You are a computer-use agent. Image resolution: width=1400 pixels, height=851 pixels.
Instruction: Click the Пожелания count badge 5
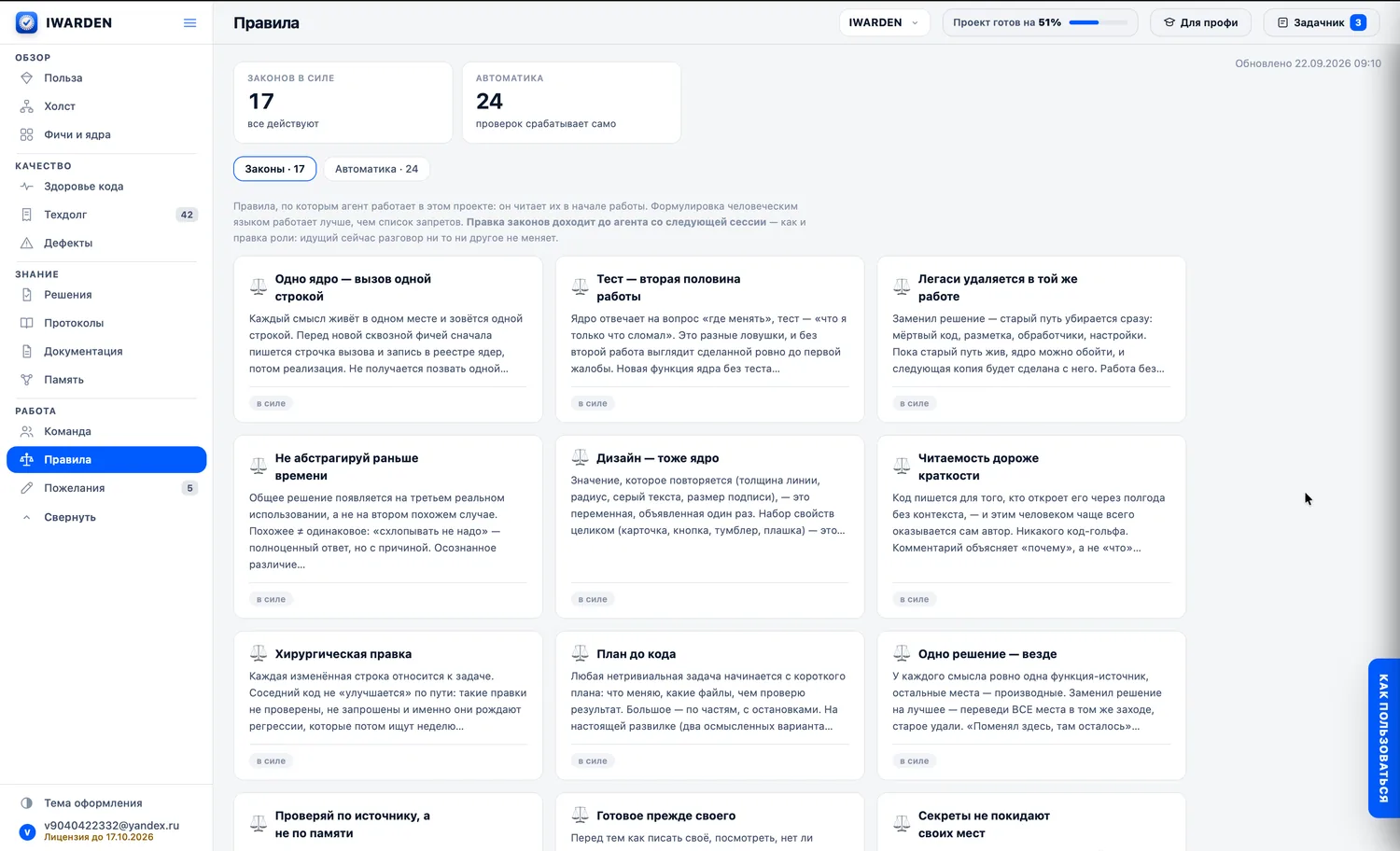click(189, 488)
